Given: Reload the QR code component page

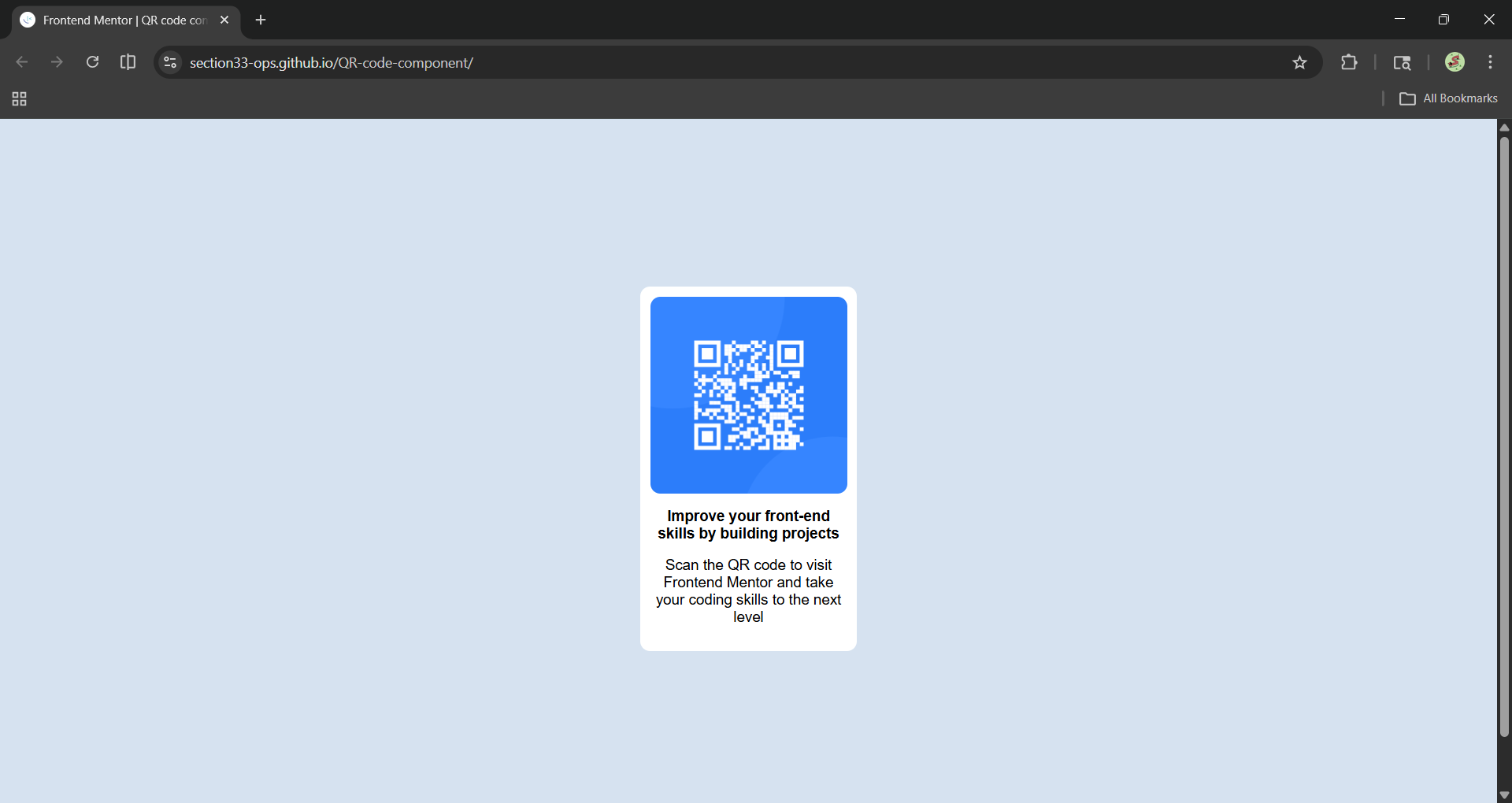Looking at the screenshot, I should coord(92,62).
